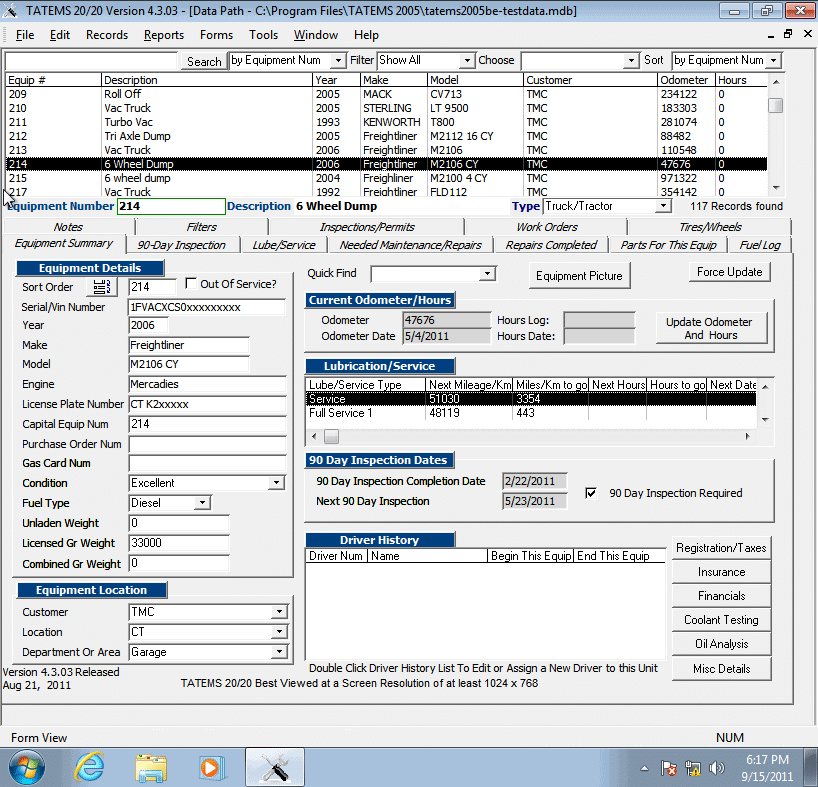Toggle the 90 Day Inspection Required checkbox

591,493
